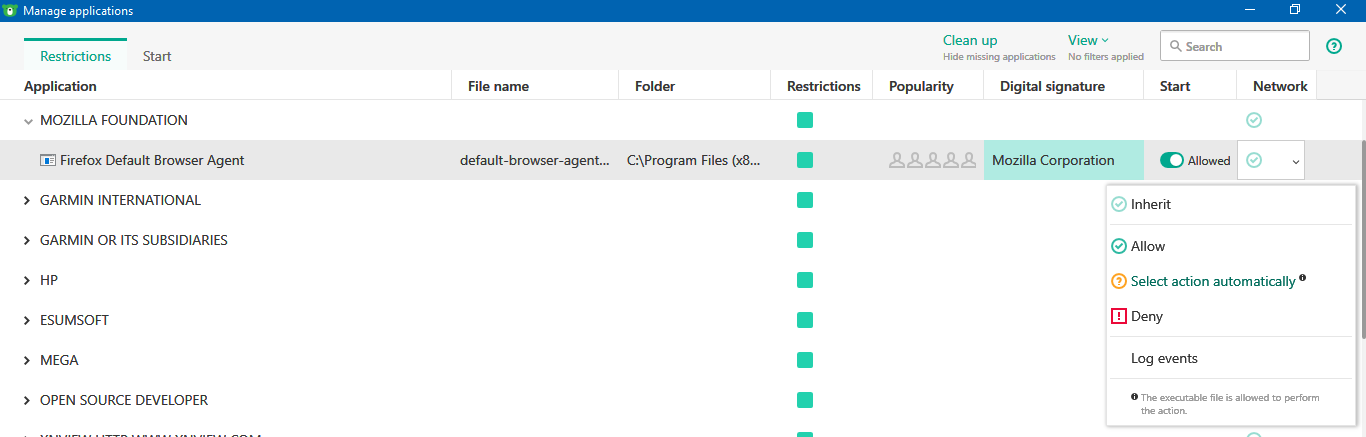Screen dimensions: 1366x437
Task: Click the search magnifier icon
Action: [x=1174, y=46]
